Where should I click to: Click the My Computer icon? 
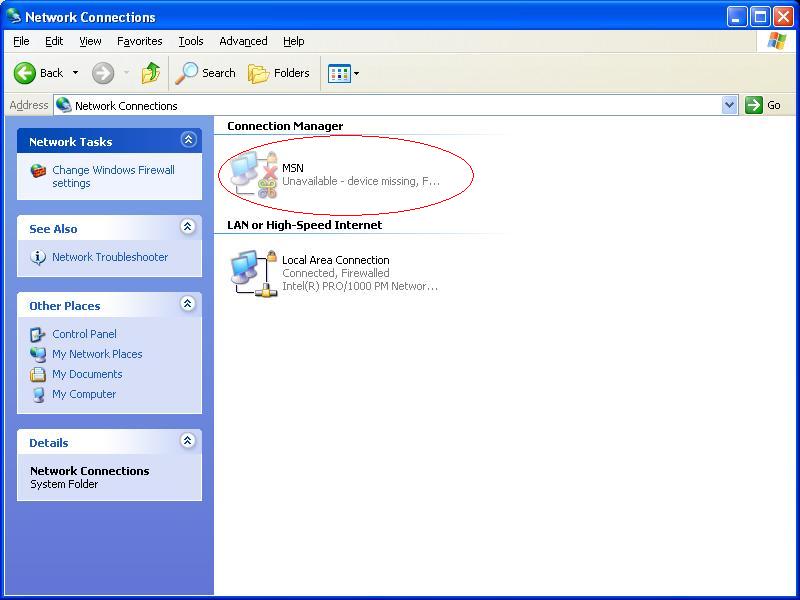pyautogui.click(x=38, y=395)
